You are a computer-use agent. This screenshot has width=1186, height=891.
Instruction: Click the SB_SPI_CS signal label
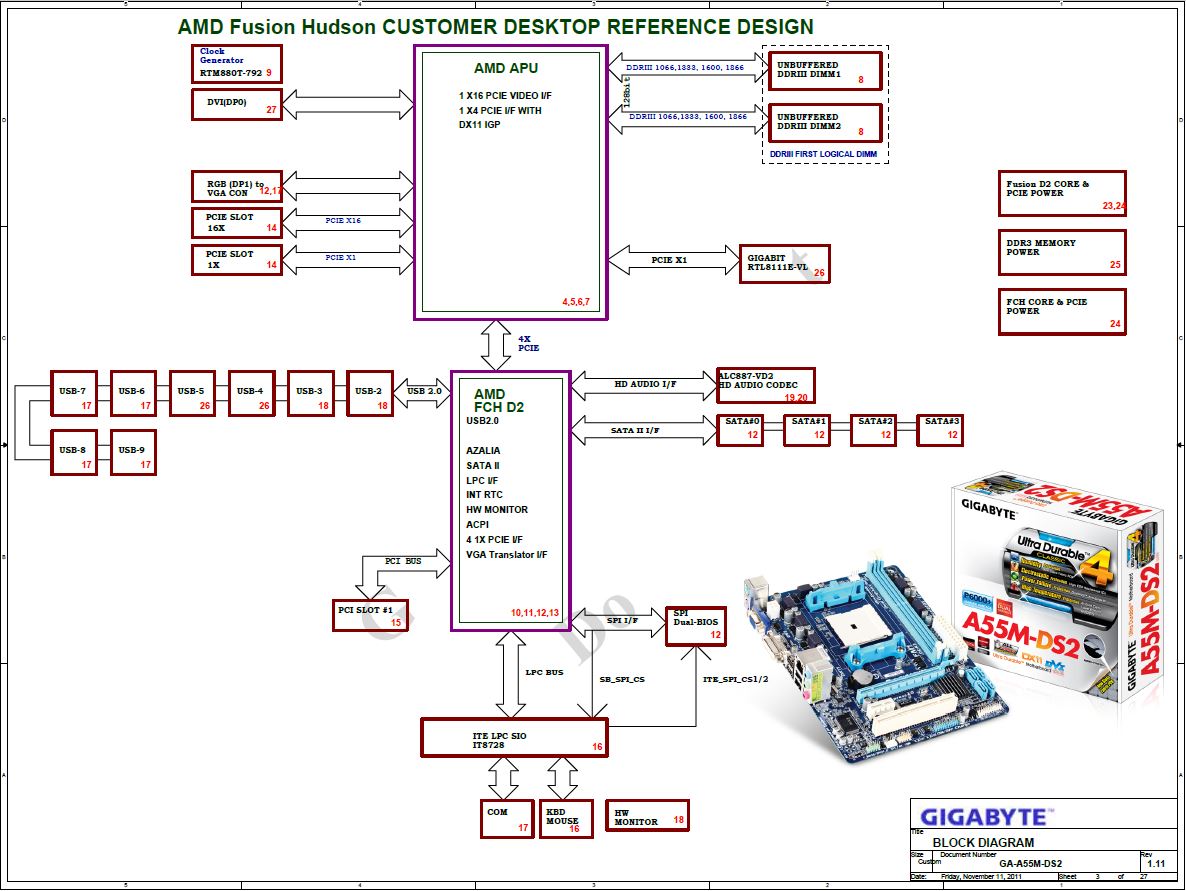pos(622,679)
